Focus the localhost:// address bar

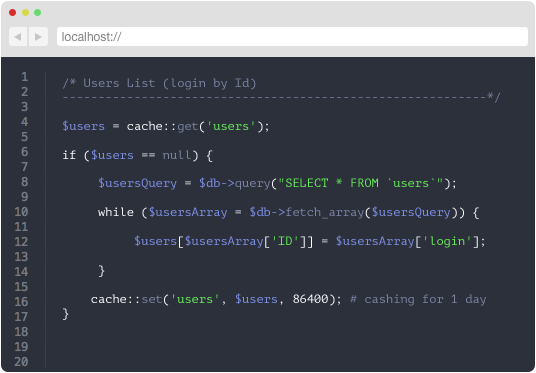(292, 37)
